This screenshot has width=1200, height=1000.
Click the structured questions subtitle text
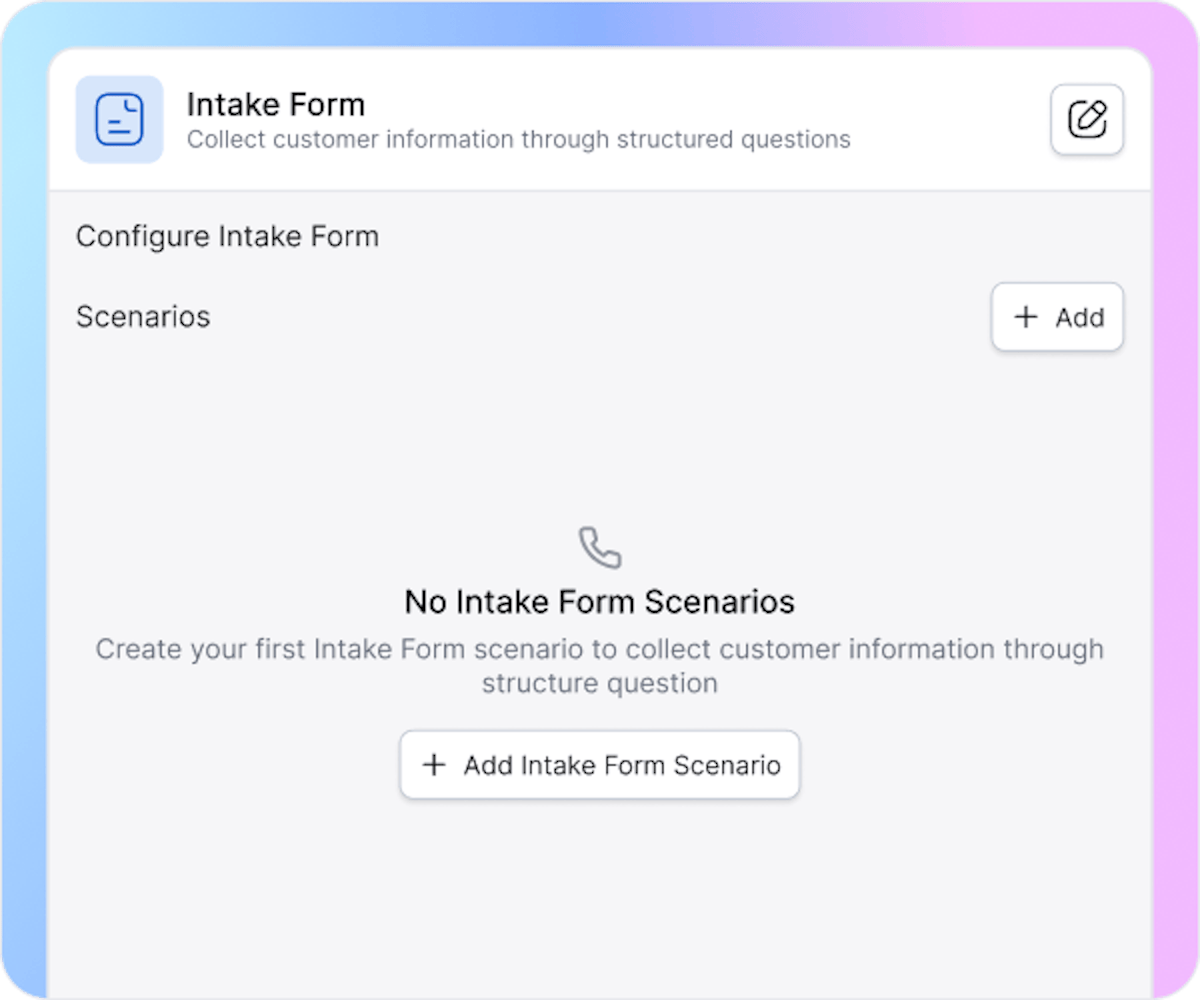[x=518, y=139]
